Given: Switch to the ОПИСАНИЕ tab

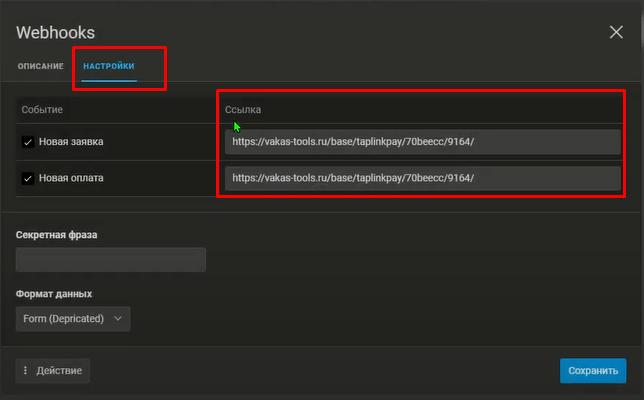Looking at the screenshot, I should (x=40, y=66).
